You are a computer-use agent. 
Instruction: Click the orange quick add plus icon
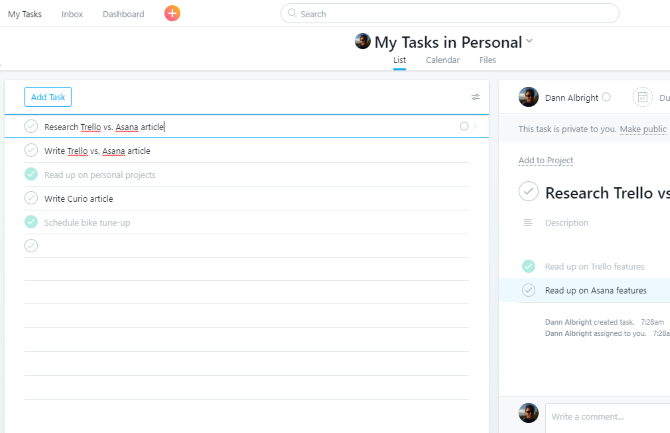[x=172, y=14]
